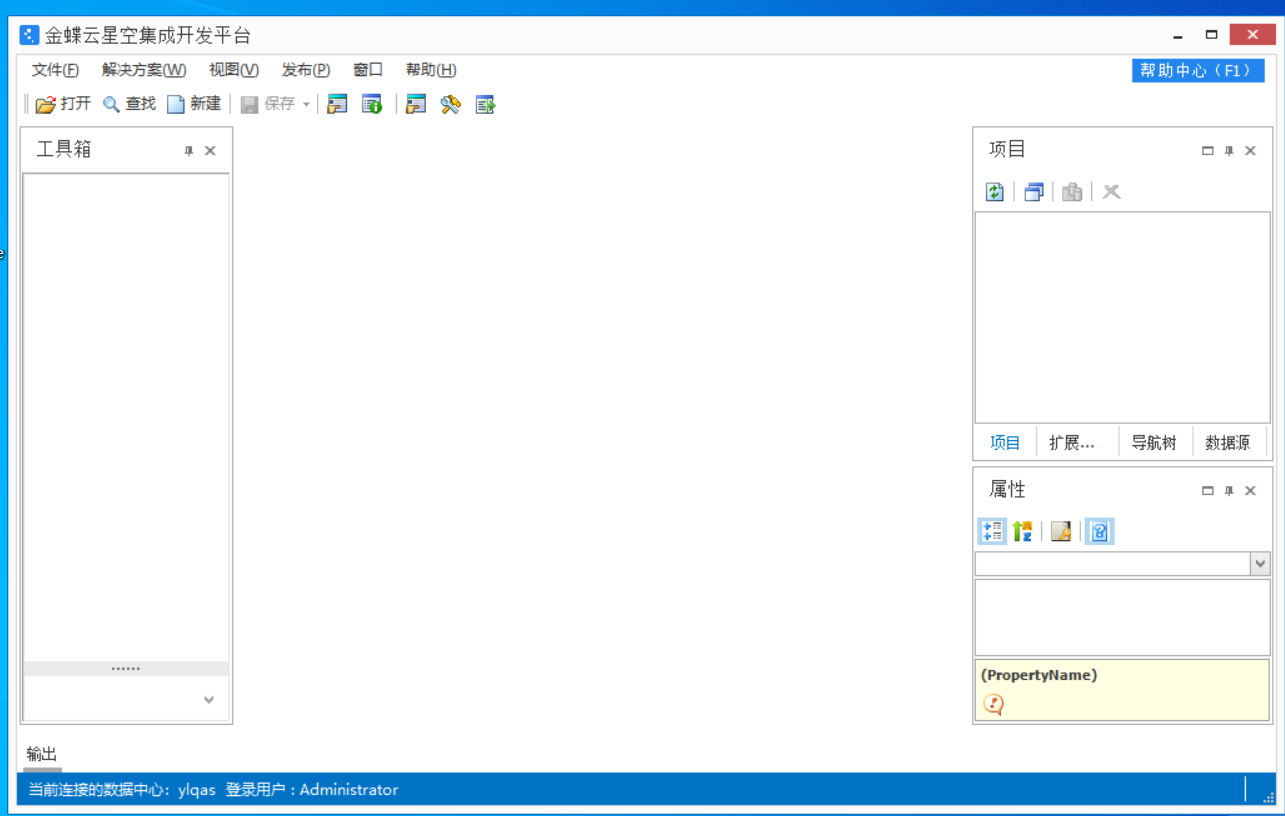Open the 帮助(H) menu

pyautogui.click(x=431, y=70)
